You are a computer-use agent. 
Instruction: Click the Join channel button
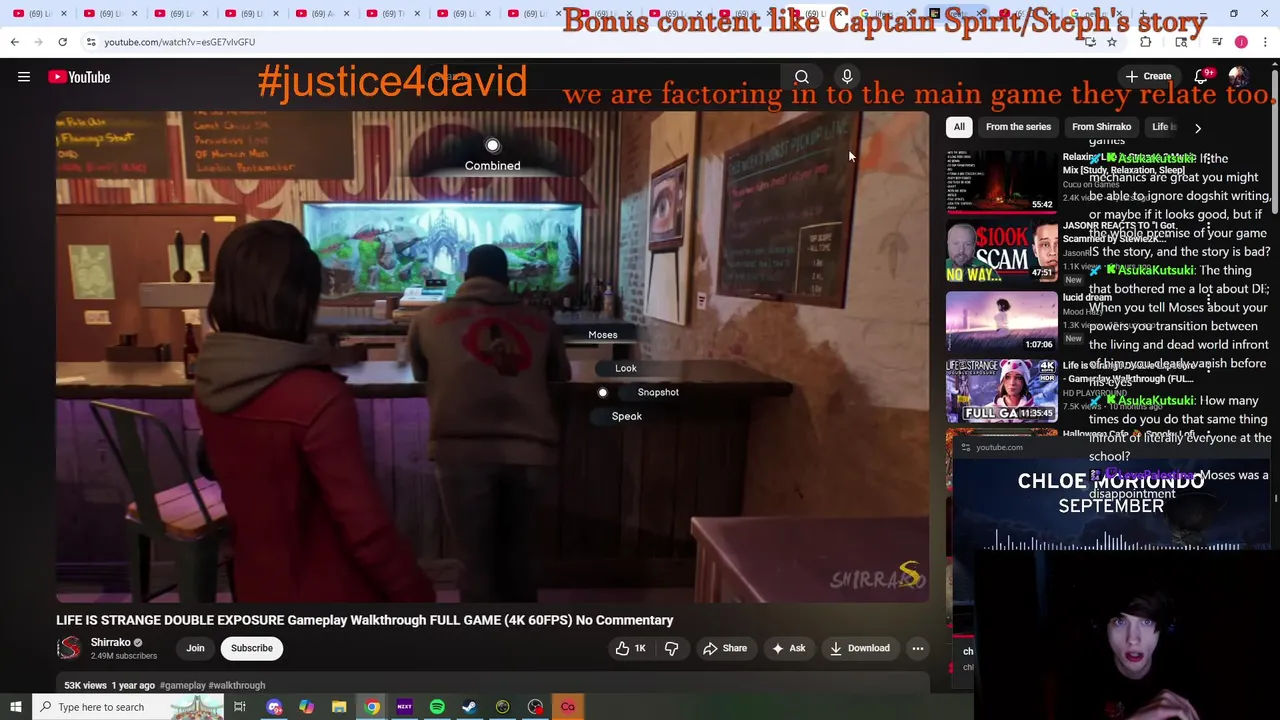click(195, 648)
